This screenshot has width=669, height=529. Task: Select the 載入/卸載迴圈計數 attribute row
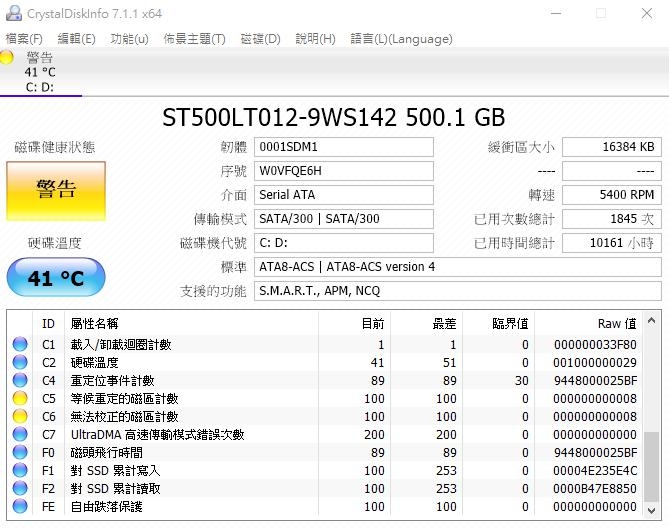point(325,344)
